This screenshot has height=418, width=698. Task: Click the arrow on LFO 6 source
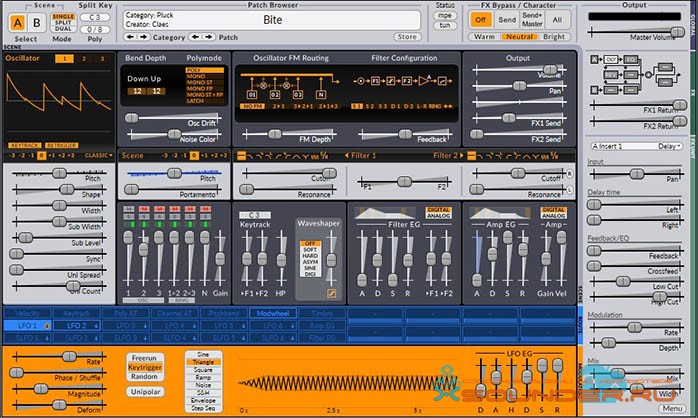(292, 326)
